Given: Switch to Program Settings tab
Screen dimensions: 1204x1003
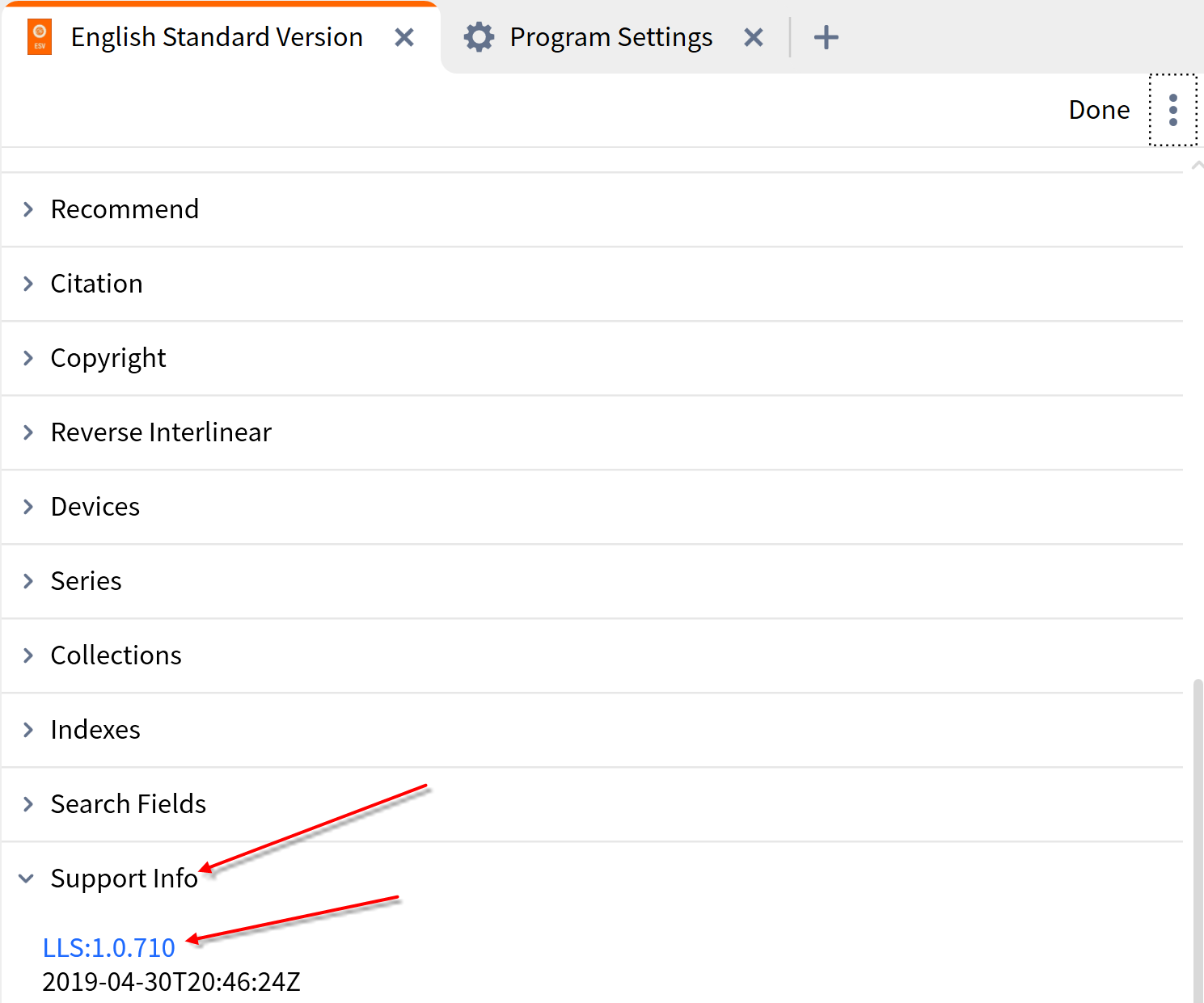Looking at the screenshot, I should coord(612,38).
